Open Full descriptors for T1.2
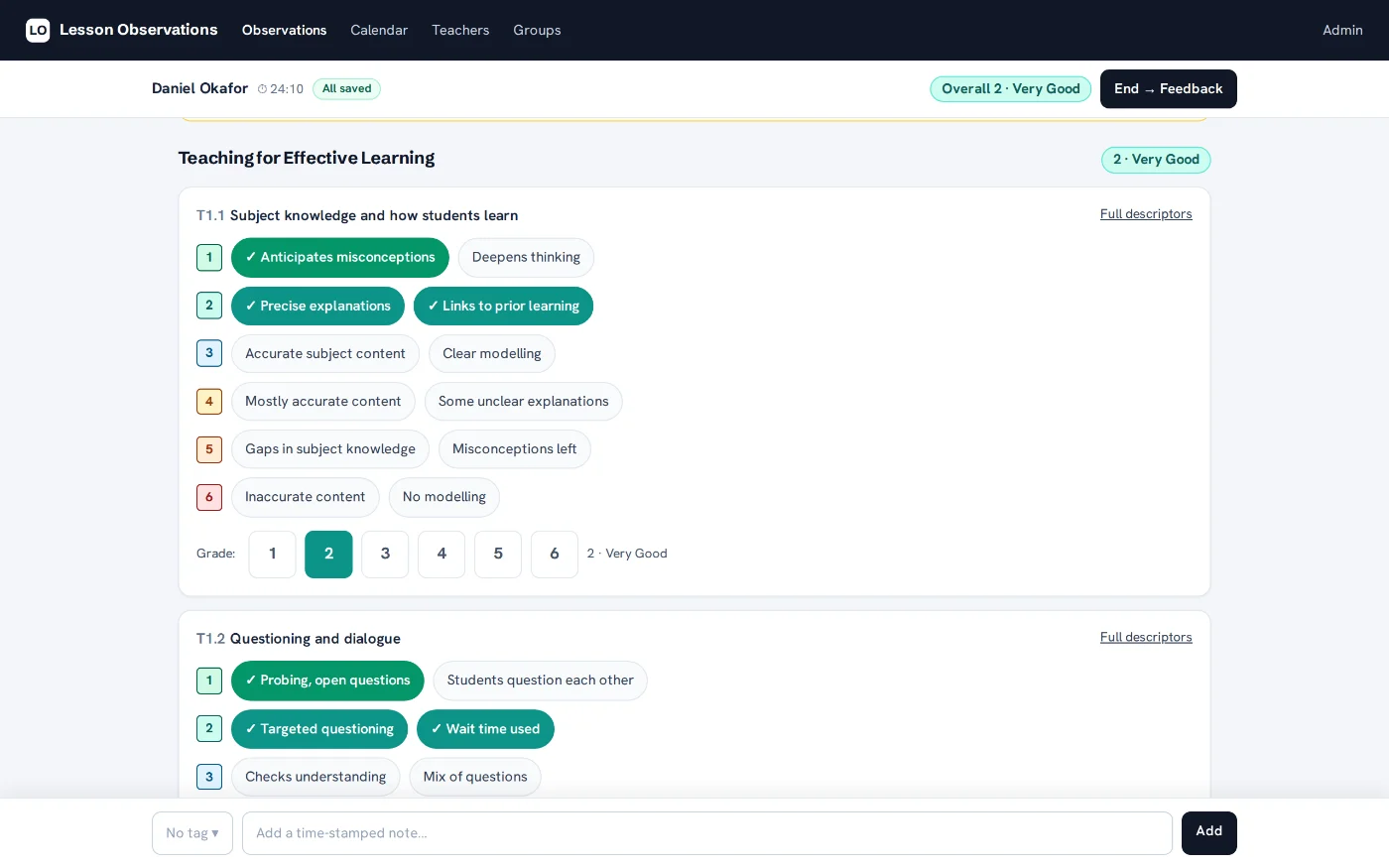Viewport: 1389px width, 868px height. pyautogui.click(x=1146, y=638)
